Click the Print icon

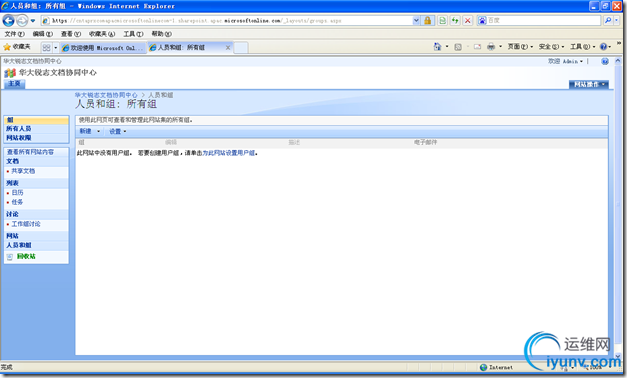(x=491, y=47)
